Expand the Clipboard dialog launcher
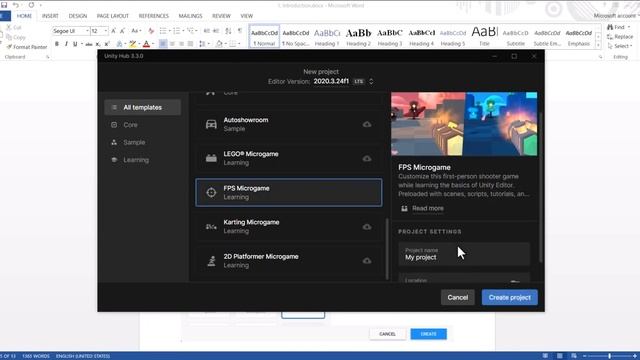 coord(48,57)
